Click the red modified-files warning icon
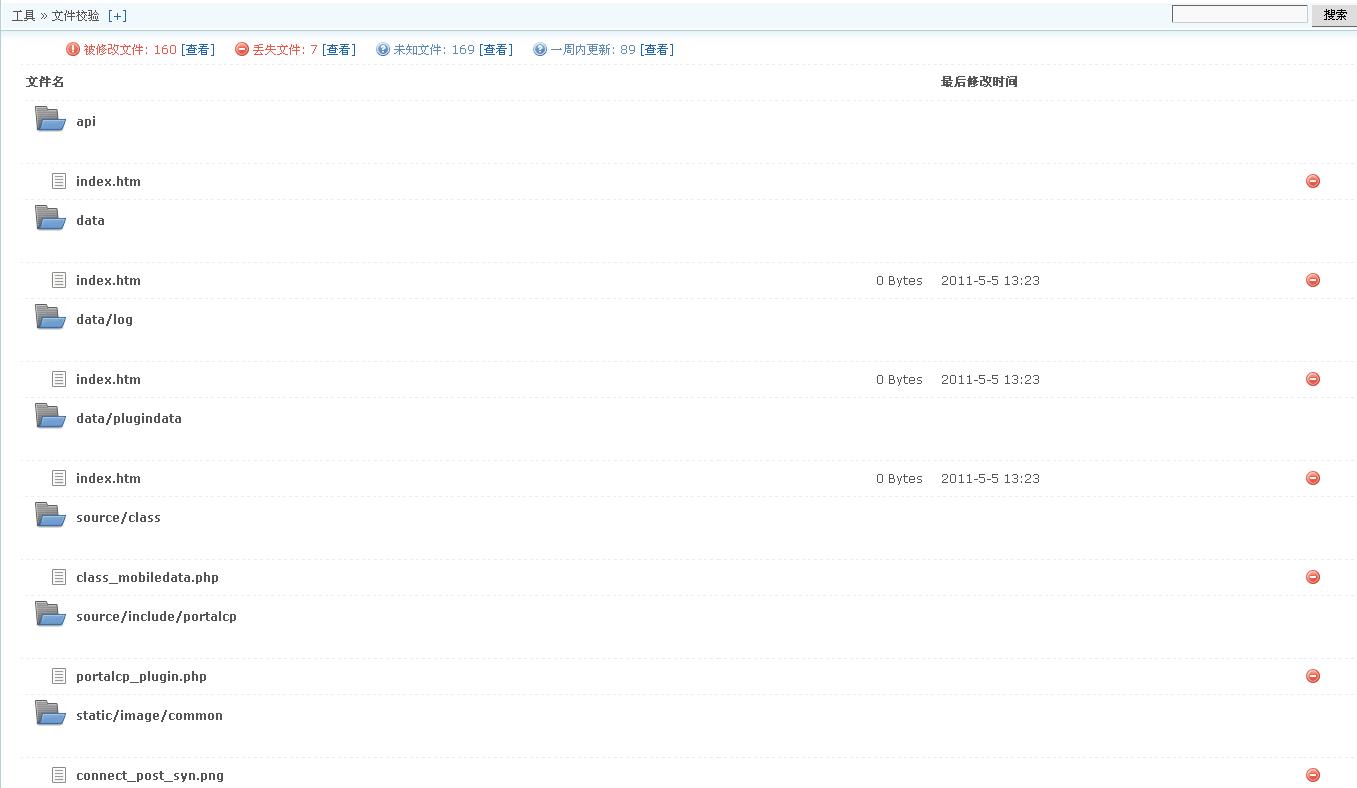 [x=73, y=49]
